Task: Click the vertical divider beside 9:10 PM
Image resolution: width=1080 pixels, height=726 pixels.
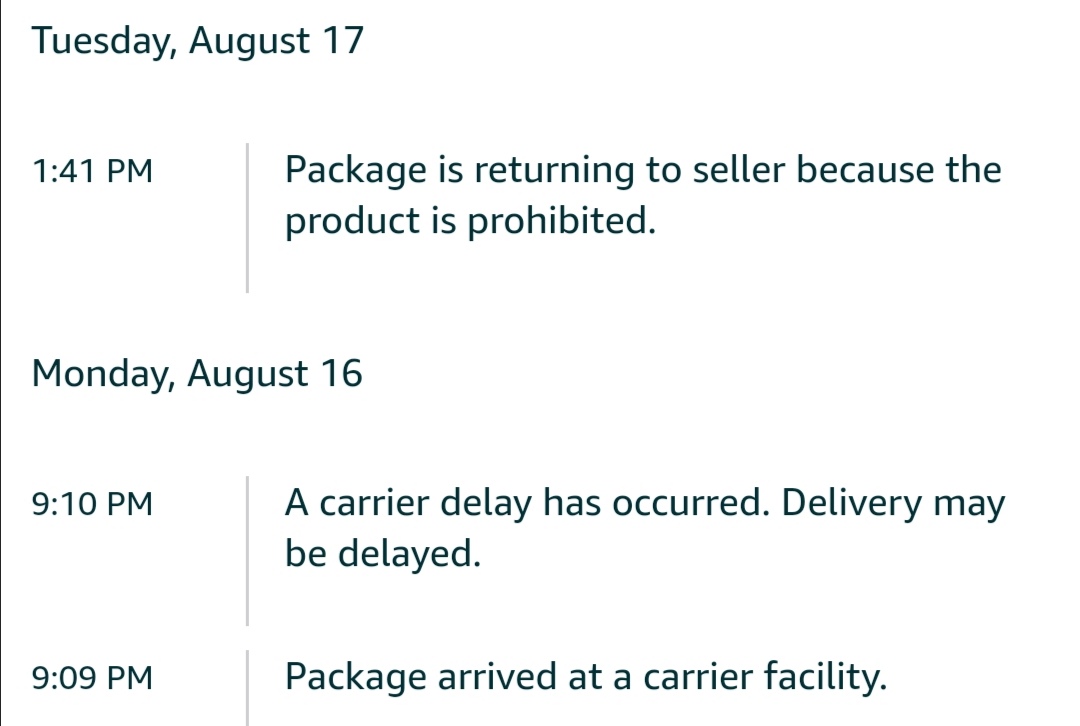Action: point(247,550)
